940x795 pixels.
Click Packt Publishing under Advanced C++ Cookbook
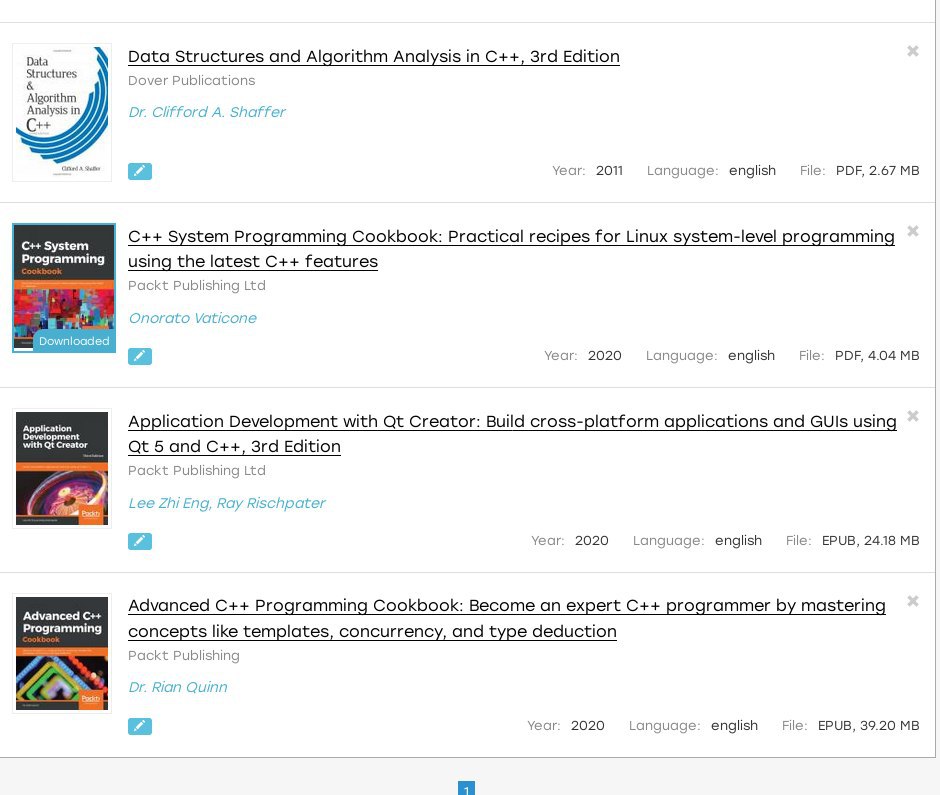(183, 655)
